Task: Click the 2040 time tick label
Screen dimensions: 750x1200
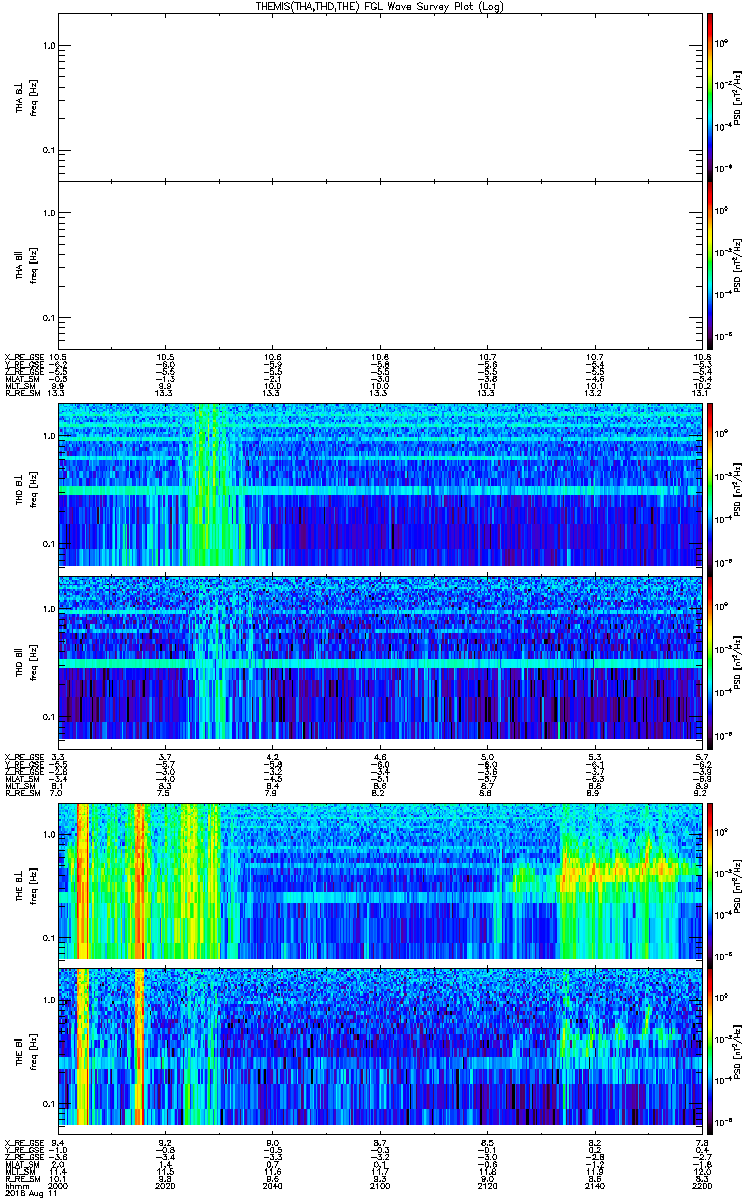Action: pyautogui.click(x=273, y=1185)
